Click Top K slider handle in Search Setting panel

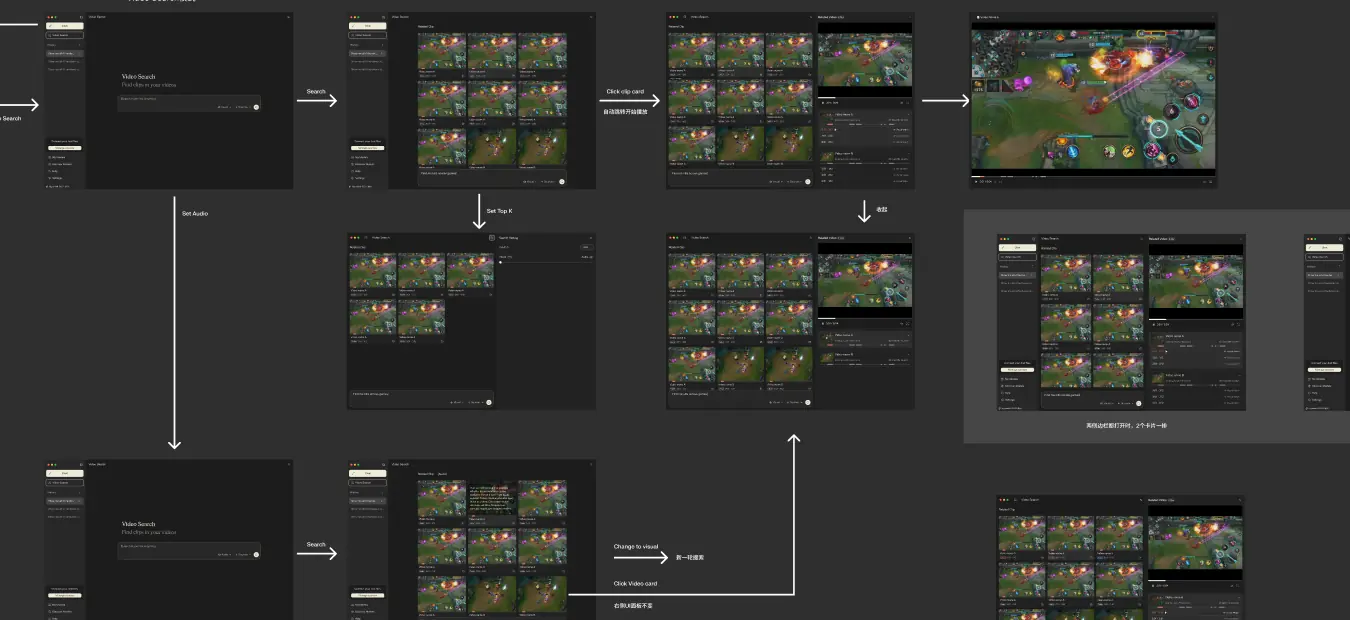500,262
